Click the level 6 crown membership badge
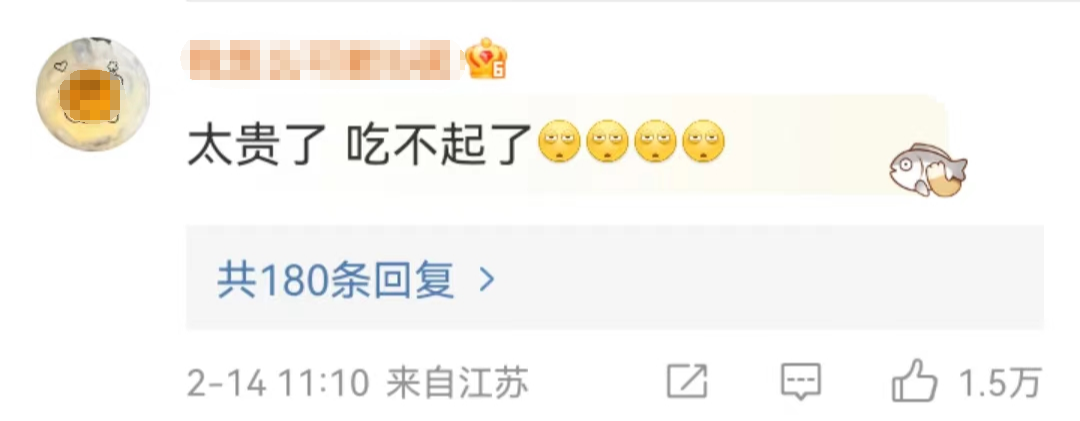 (x=486, y=59)
